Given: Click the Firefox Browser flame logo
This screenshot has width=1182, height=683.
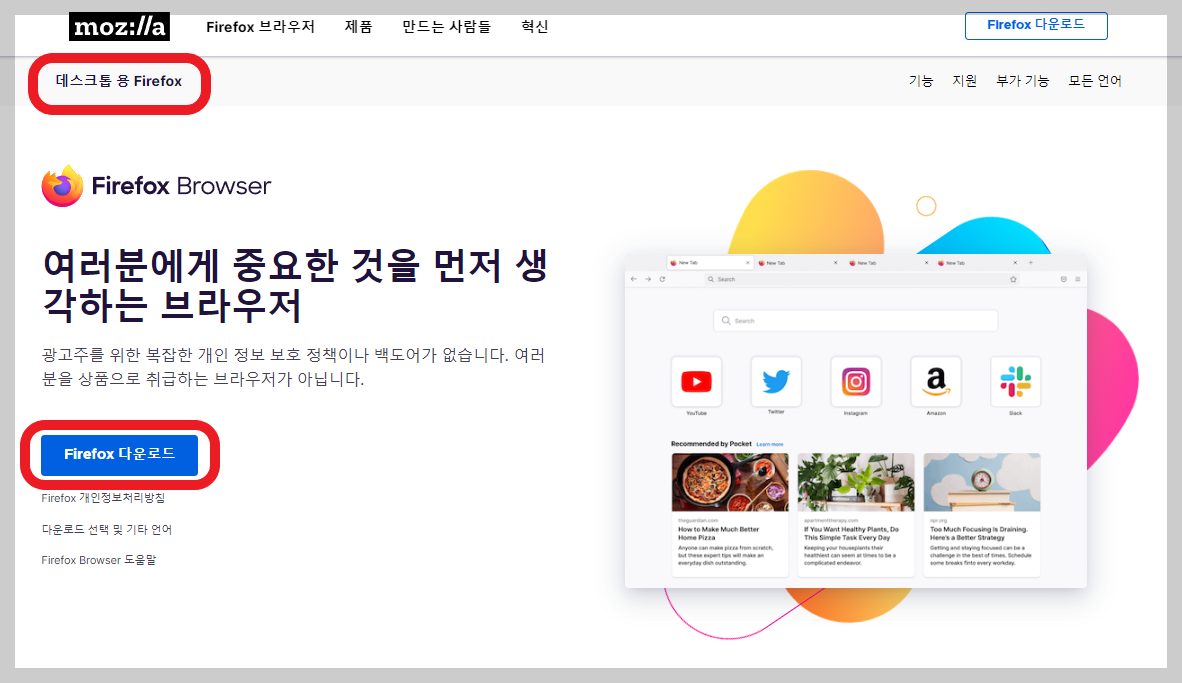Looking at the screenshot, I should pyautogui.click(x=63, y=185).
